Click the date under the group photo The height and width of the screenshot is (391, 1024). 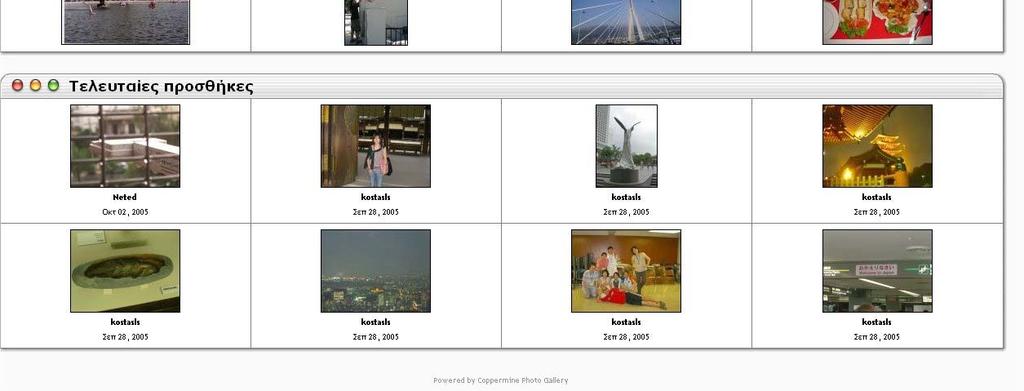click(626, 337)
